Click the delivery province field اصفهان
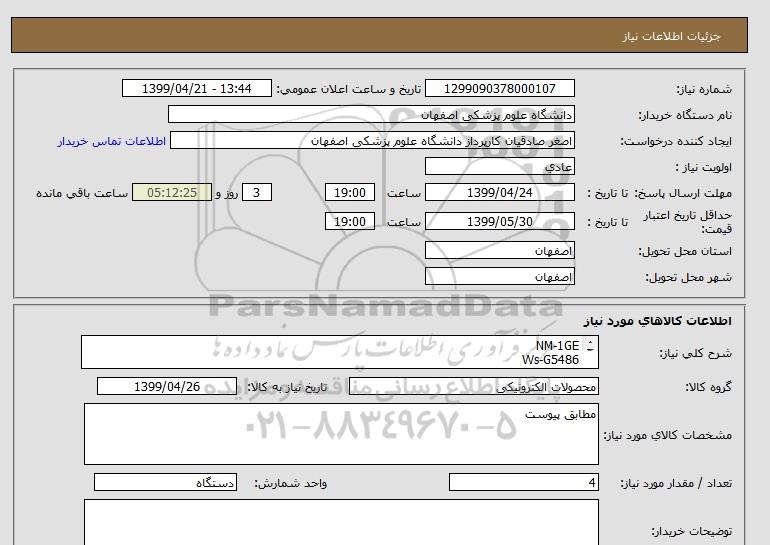Image resolution: width=770 pixels, height=545 pixels. point(499,250)
